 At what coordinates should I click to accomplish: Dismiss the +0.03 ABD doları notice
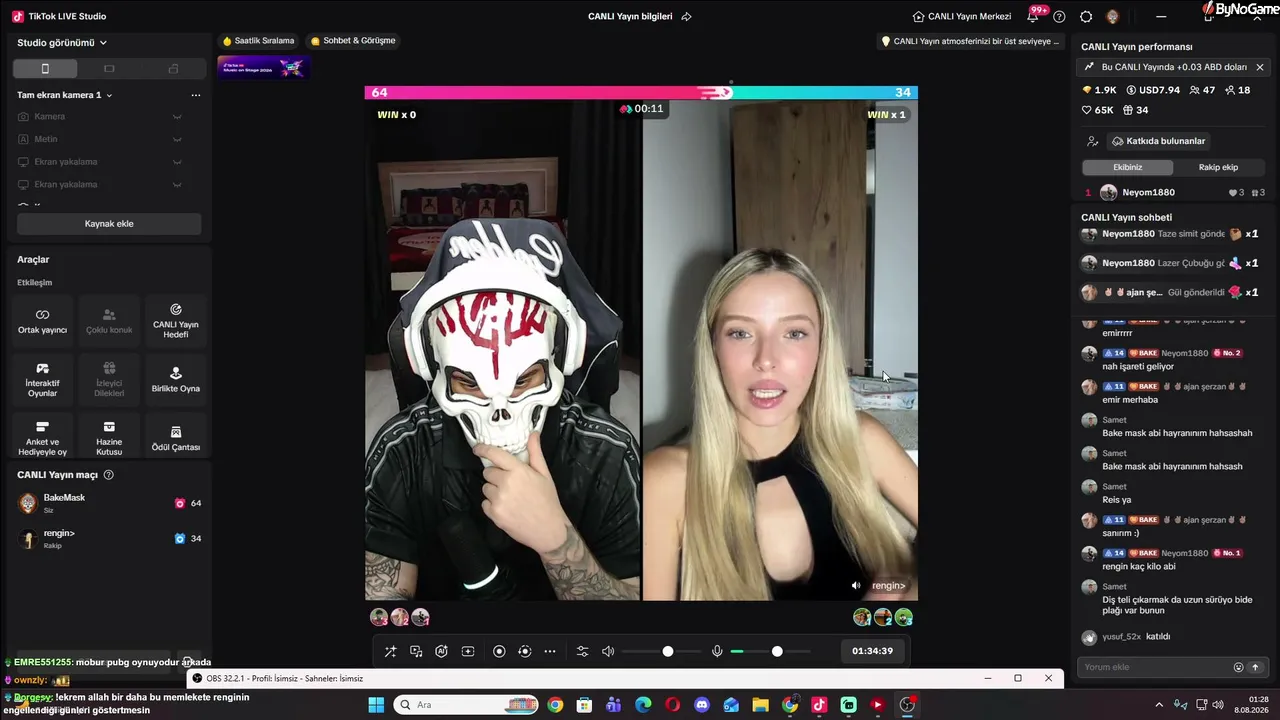(x=1259, y=67)
